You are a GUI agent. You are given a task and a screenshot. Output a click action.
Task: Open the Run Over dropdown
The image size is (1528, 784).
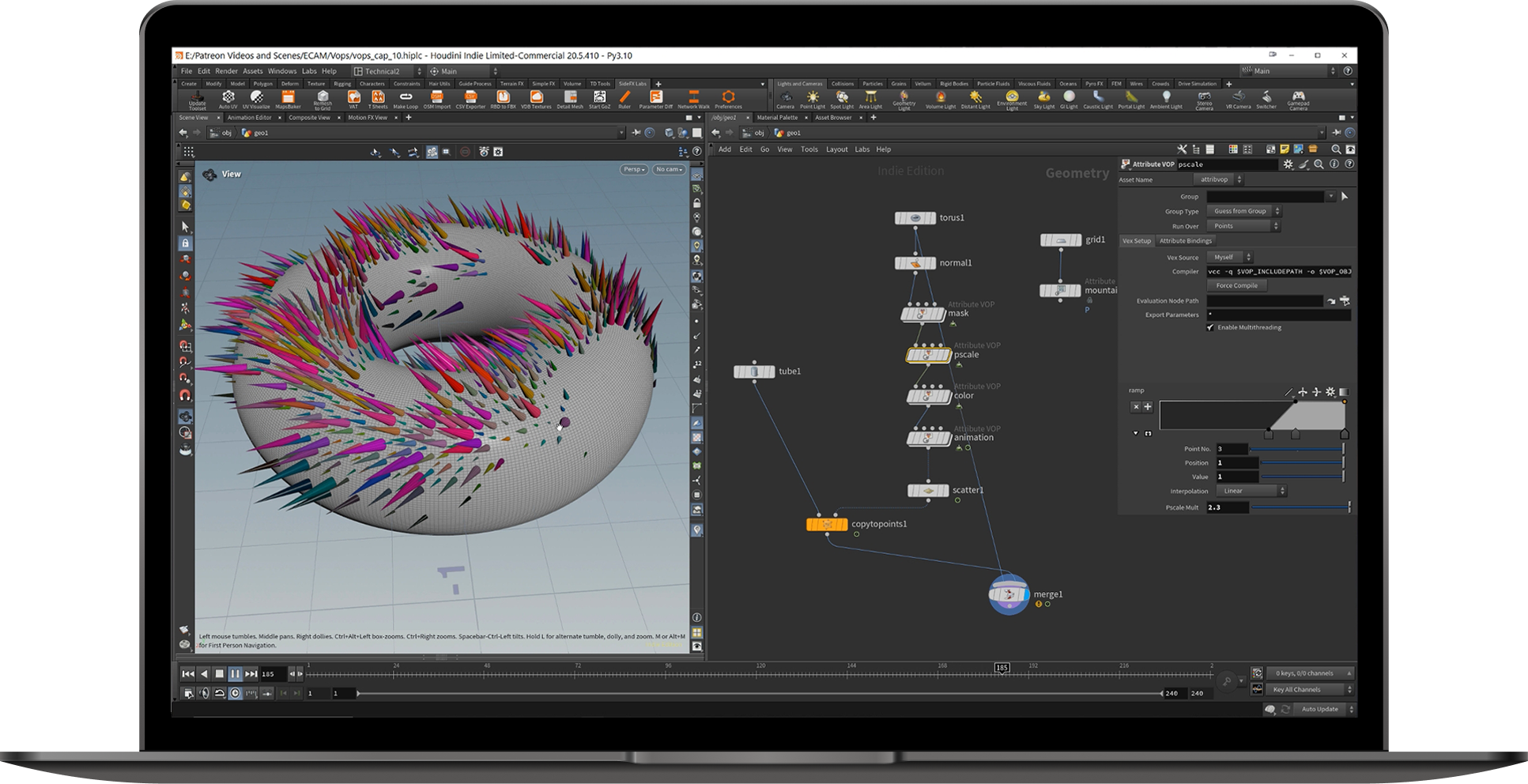(x=1243, y=226)
